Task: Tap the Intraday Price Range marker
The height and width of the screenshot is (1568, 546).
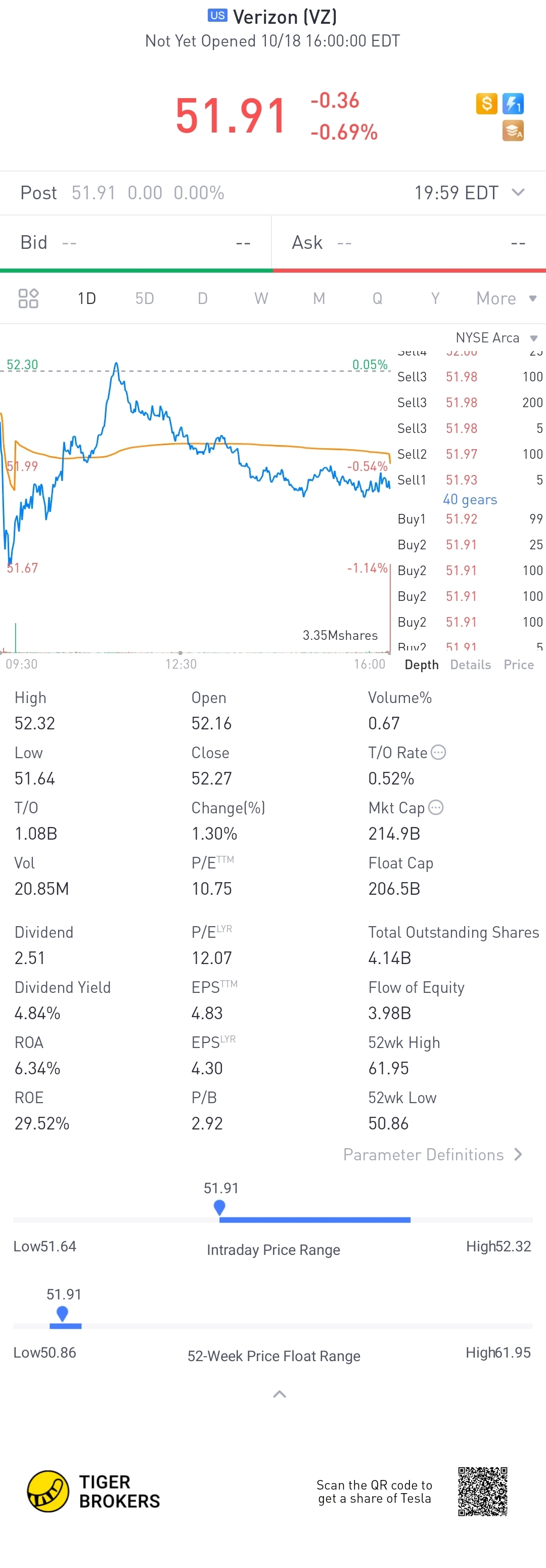Action: click(x=220, y=1206)
